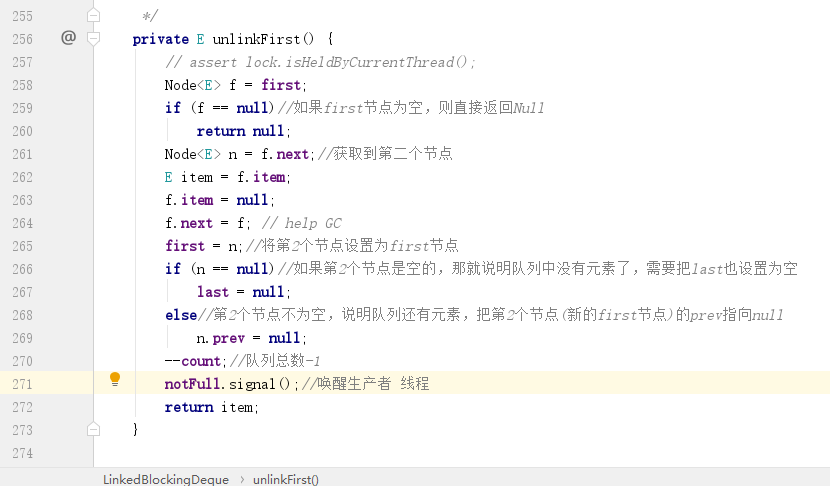This screenshot has height=486, width=830.
Task: Click the 'else' keyword
Action: click(181, 315)
